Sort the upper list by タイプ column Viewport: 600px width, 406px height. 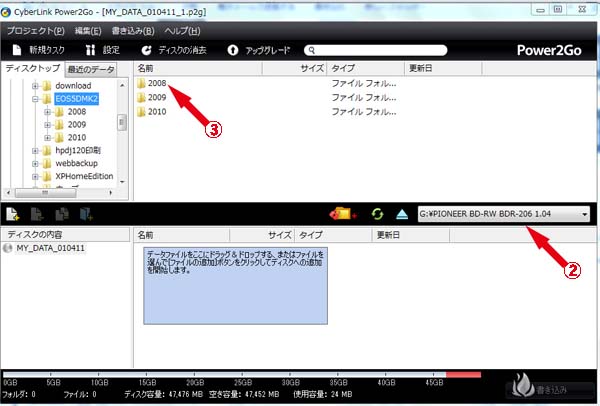pyautogui.click(x=365, y=68)
